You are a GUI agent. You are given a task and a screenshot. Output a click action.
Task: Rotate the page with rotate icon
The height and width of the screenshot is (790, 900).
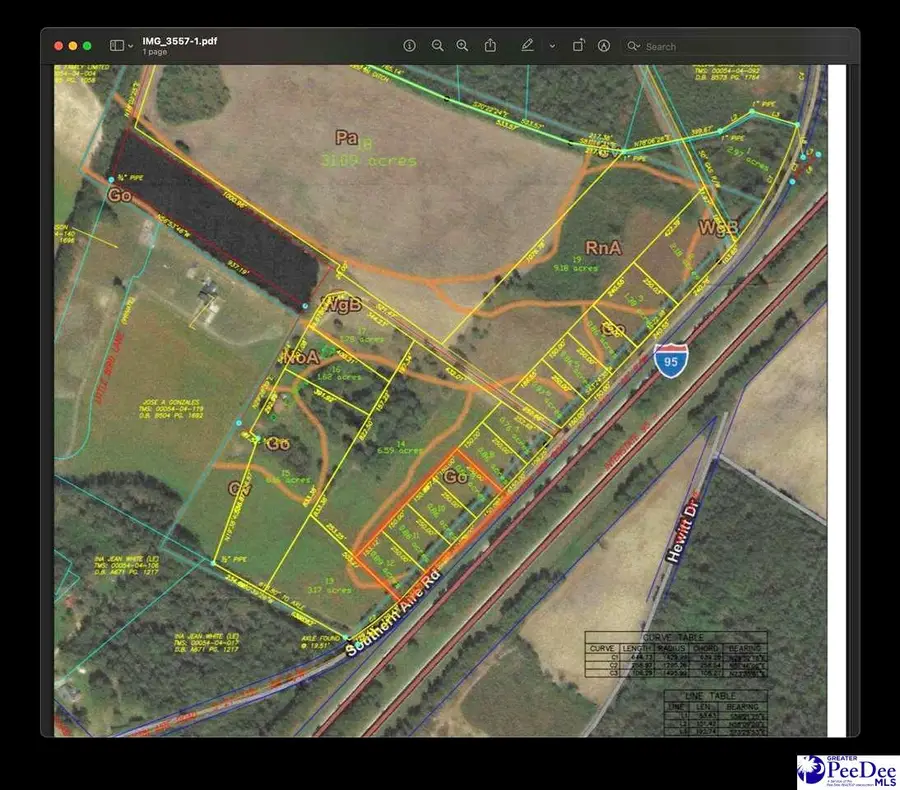pos(578,46)
